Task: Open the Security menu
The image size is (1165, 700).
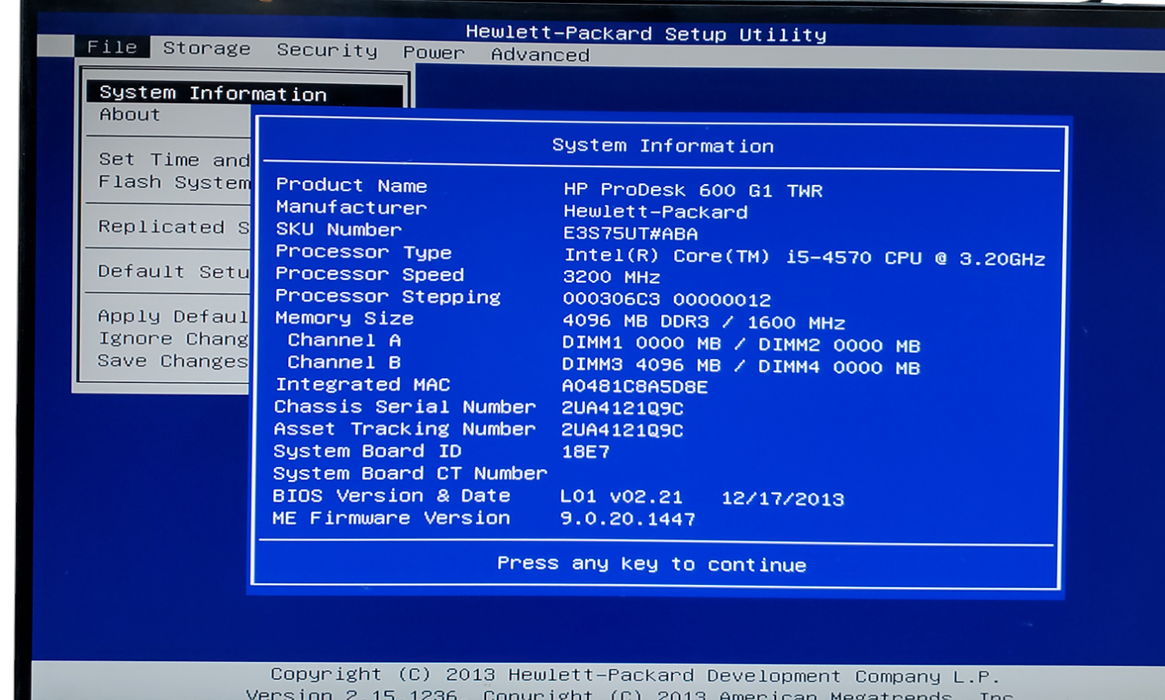Action: point(327,50)
